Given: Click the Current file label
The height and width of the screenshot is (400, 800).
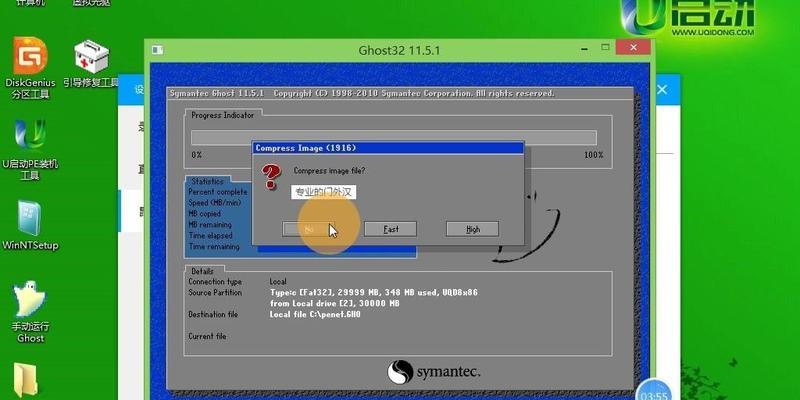Looking at the screenshot, I should point(207,337).
